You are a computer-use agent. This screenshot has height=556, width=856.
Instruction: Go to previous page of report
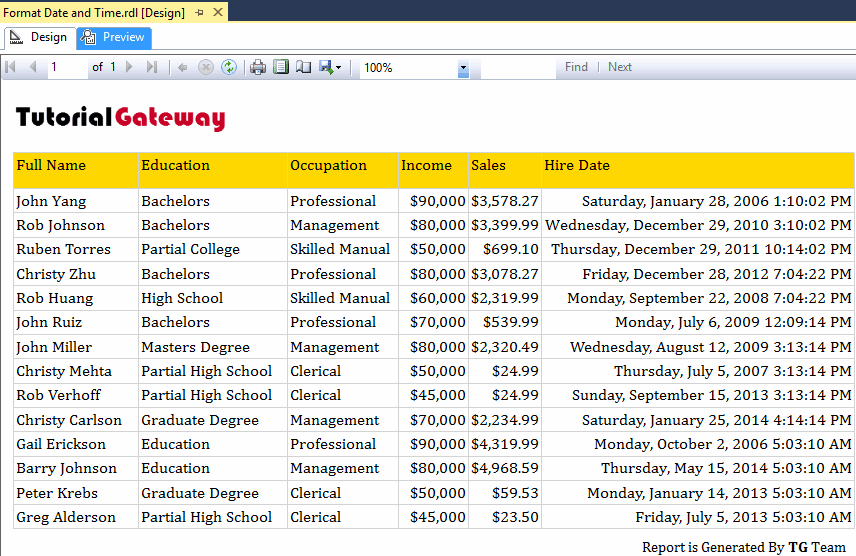click(x=33, y=67)
